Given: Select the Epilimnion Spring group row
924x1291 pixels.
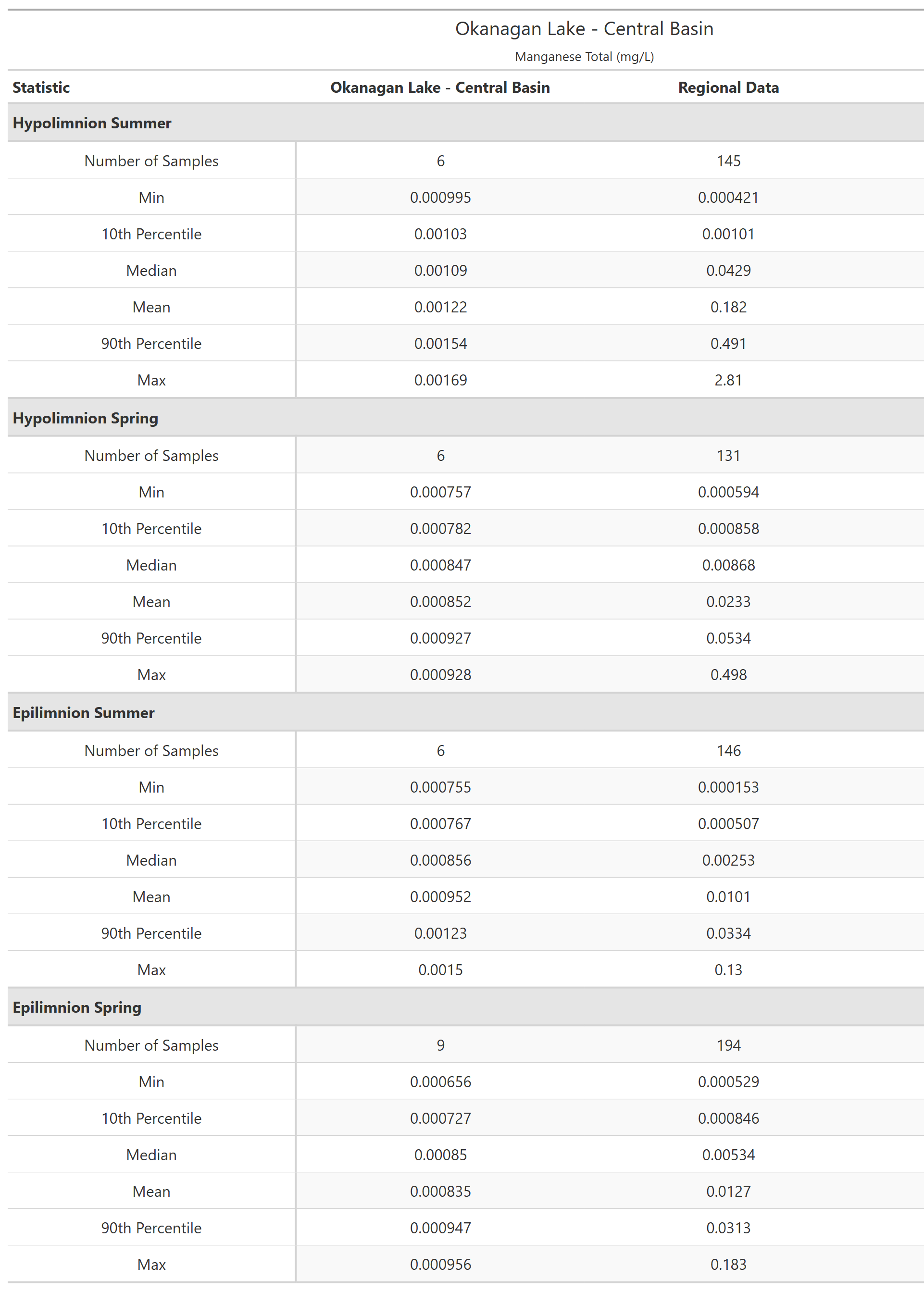Looking at the screenshot, I should 77,1007.
